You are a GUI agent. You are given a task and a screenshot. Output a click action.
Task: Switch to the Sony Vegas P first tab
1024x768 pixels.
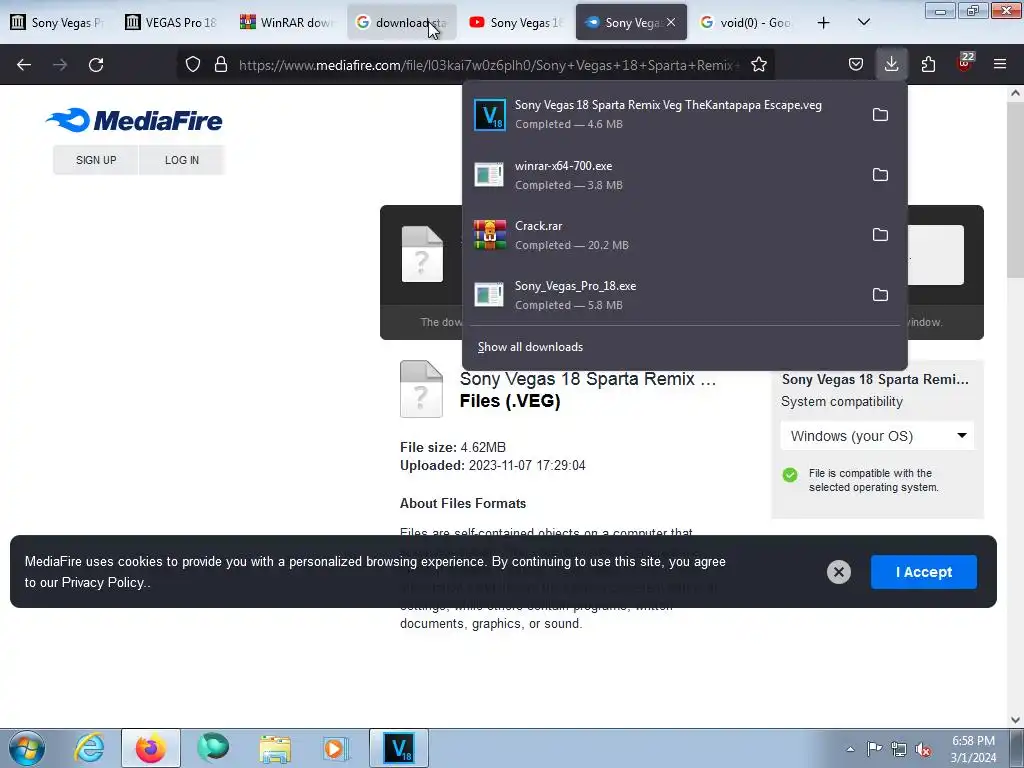[57, 22]
